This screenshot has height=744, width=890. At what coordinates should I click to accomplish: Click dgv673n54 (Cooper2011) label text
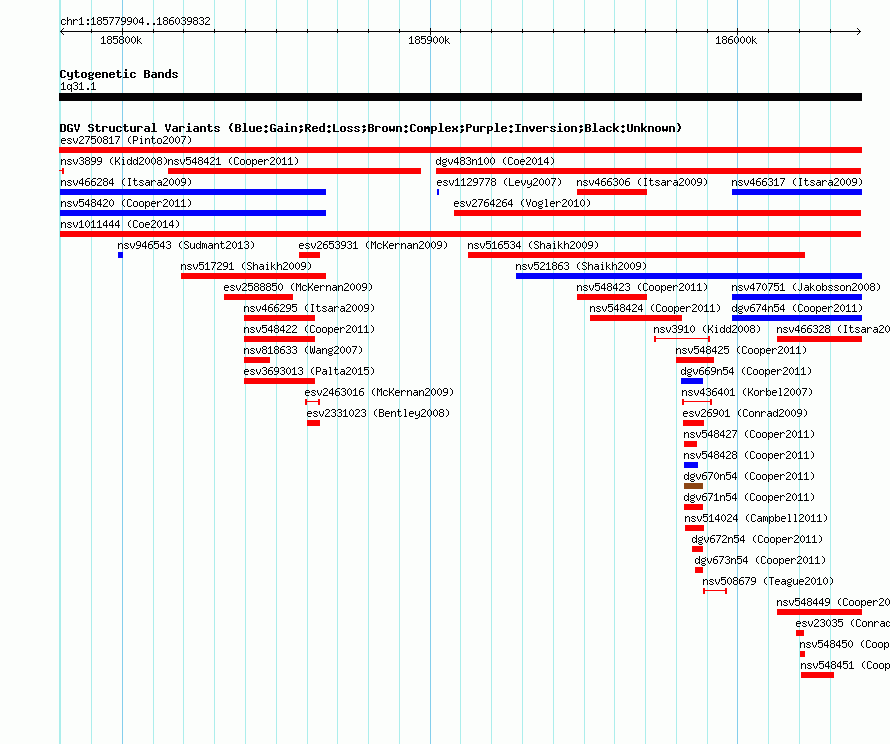(760, 560)
